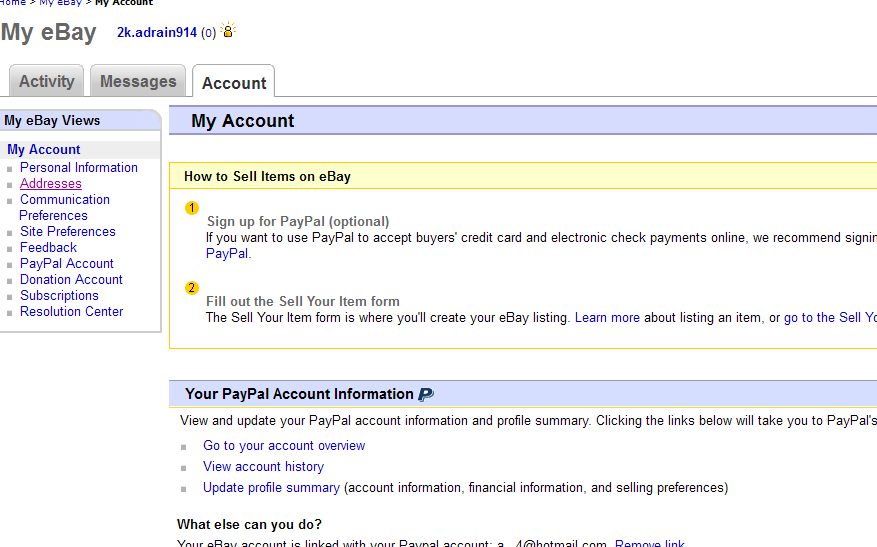Click the How to Sell Items on eBay heading
Viewport: 877px width, 547px height.
[267, 176]
